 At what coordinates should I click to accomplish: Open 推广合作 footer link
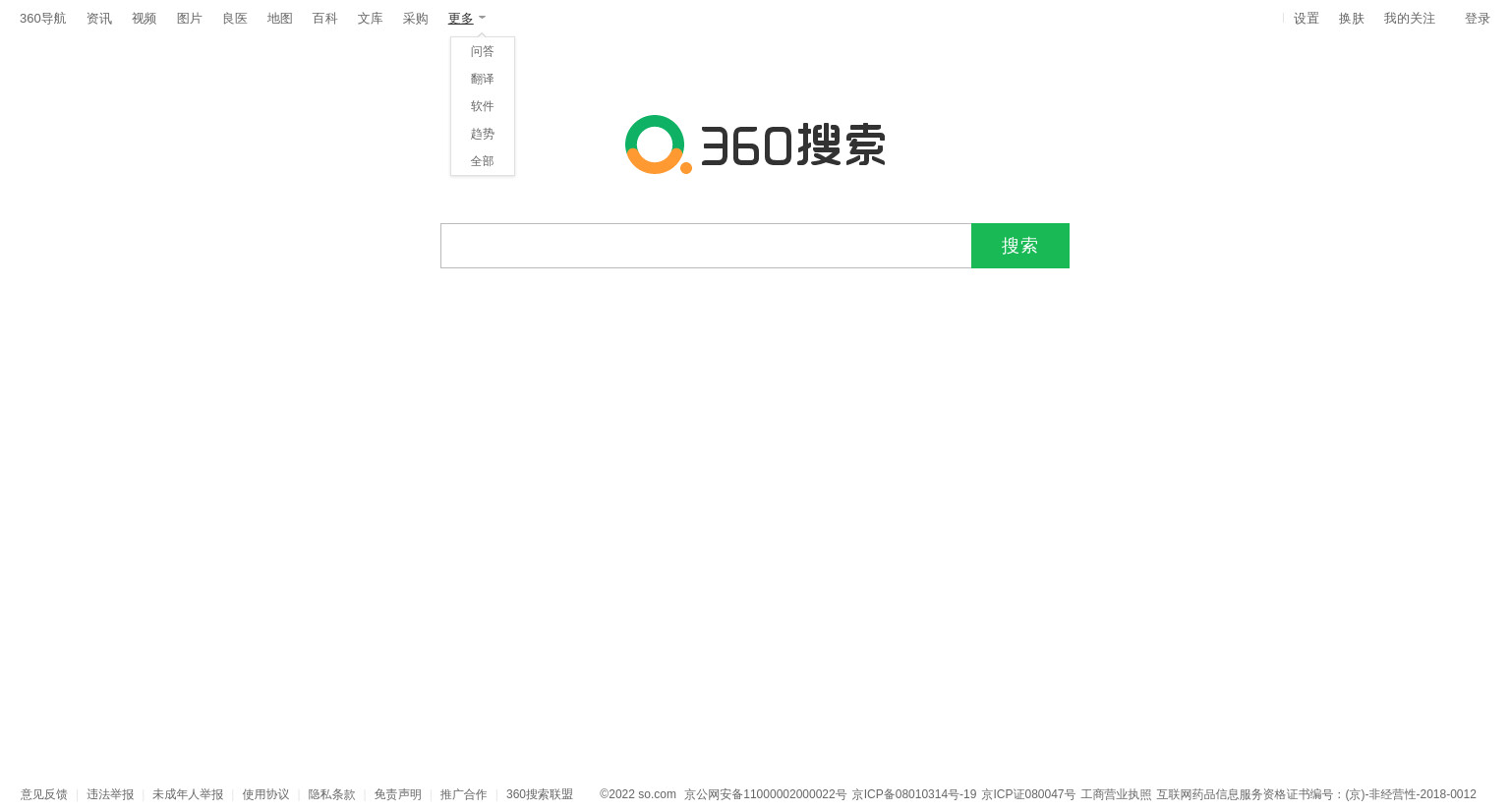[463, 794]
